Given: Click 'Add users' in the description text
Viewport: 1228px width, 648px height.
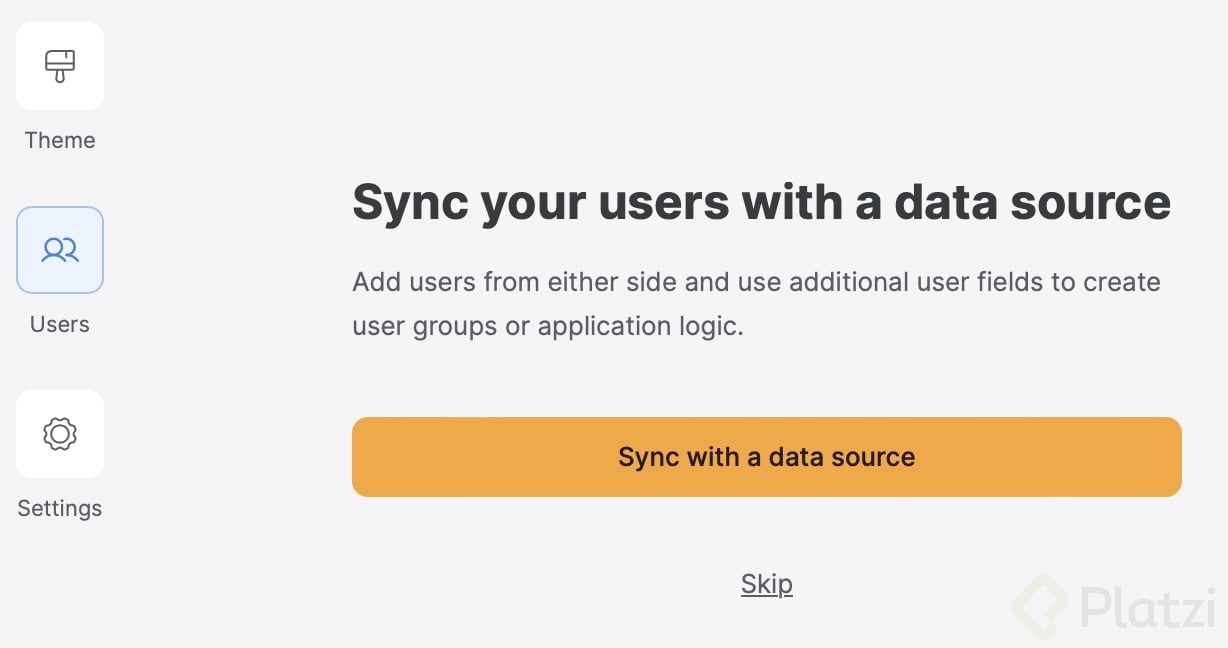Looking at the screenshot, I should click(x=413, y=282).
